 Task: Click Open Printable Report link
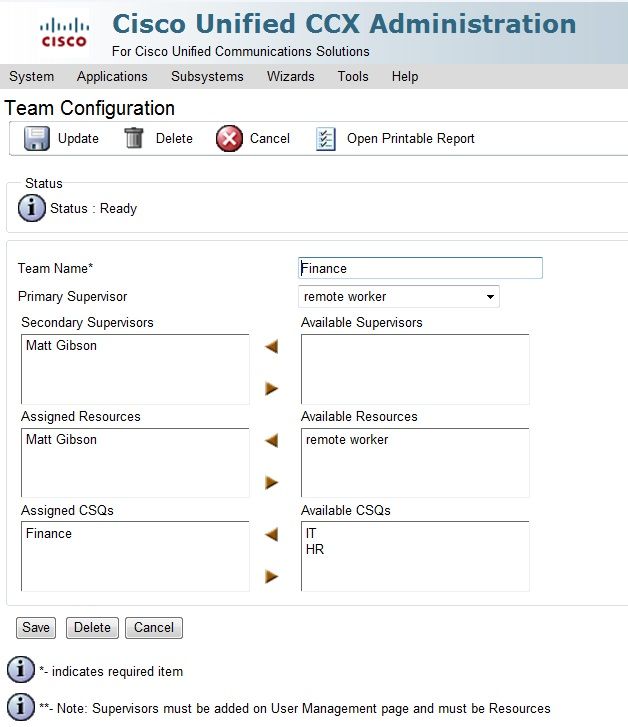pos(411,139)
